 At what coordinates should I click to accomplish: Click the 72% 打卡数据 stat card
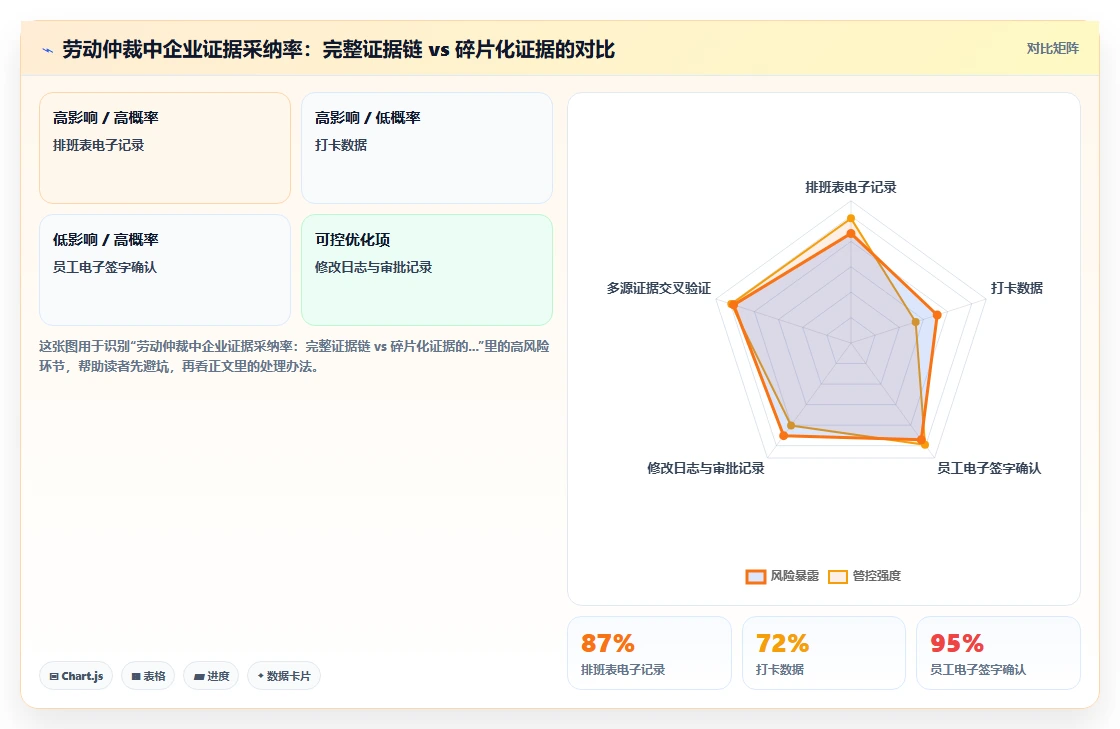[x=824, y=653]
